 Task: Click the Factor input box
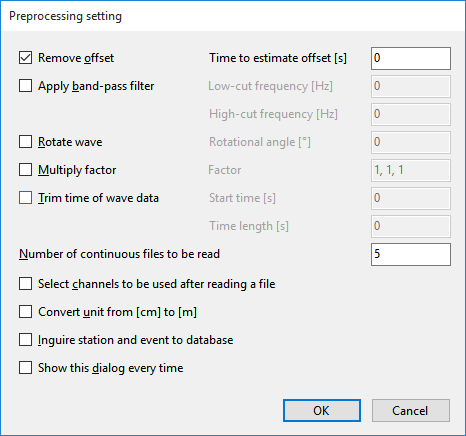coord(411,170)
